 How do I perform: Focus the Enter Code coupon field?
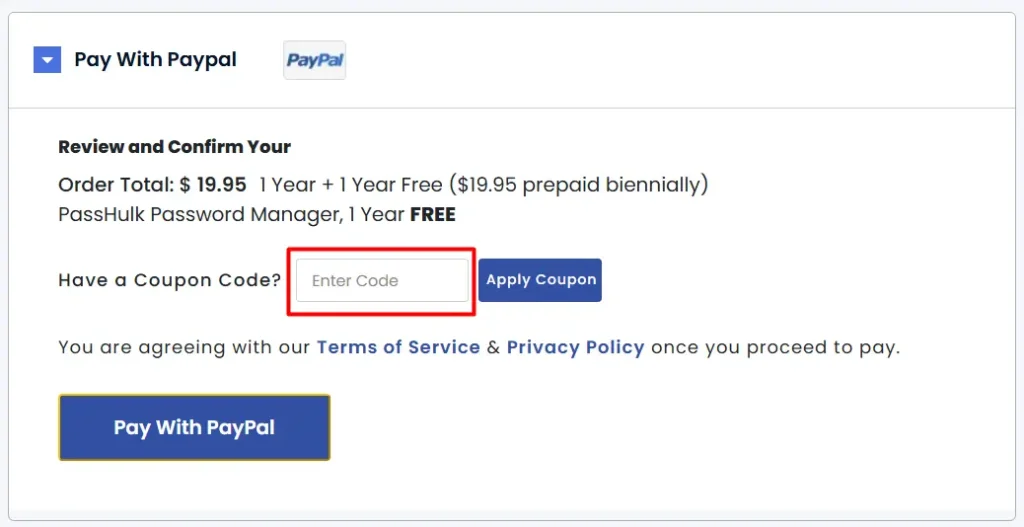[x=382, y=281]
